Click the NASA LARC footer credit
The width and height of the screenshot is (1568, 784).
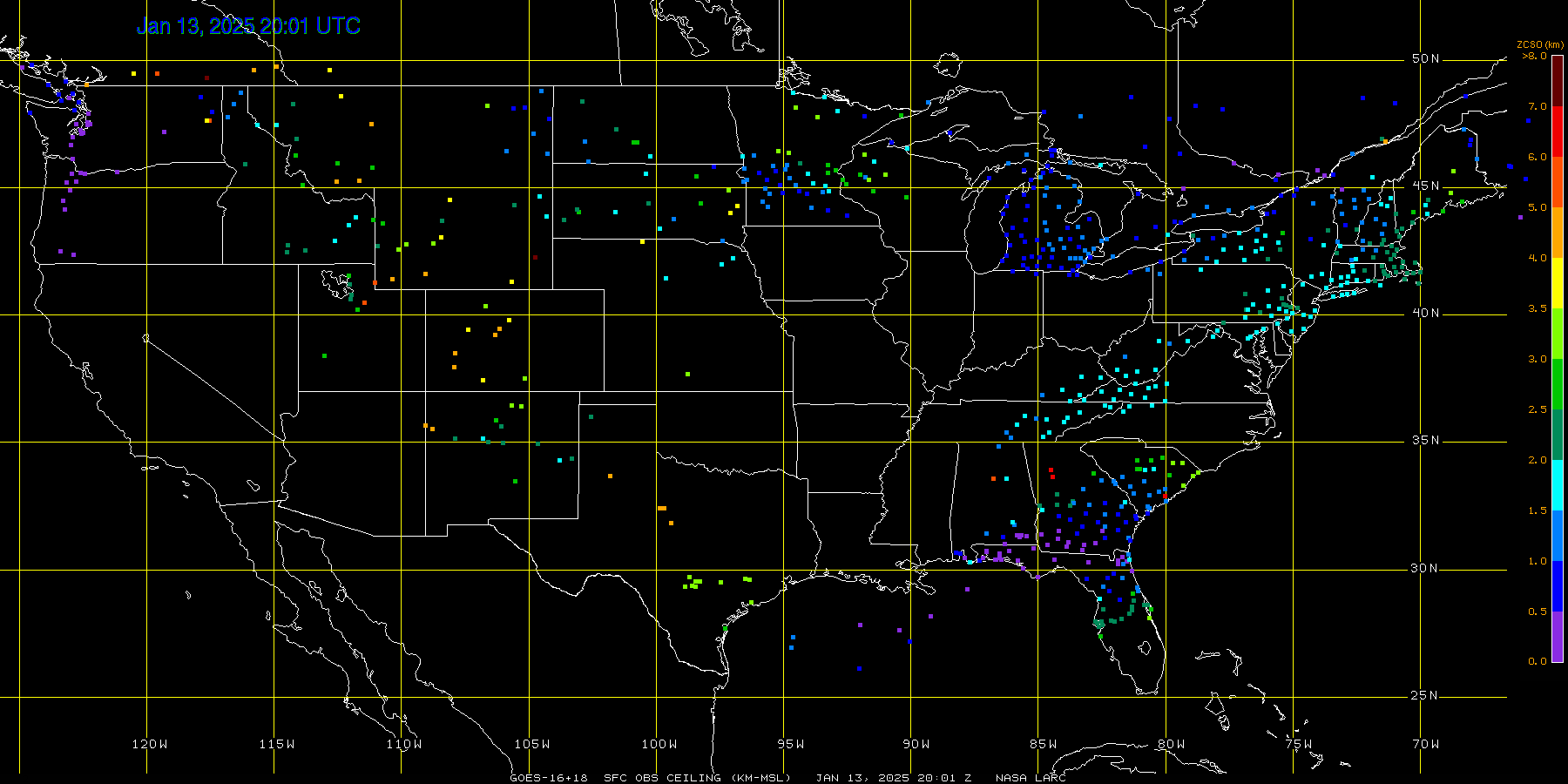(1031, 777)
